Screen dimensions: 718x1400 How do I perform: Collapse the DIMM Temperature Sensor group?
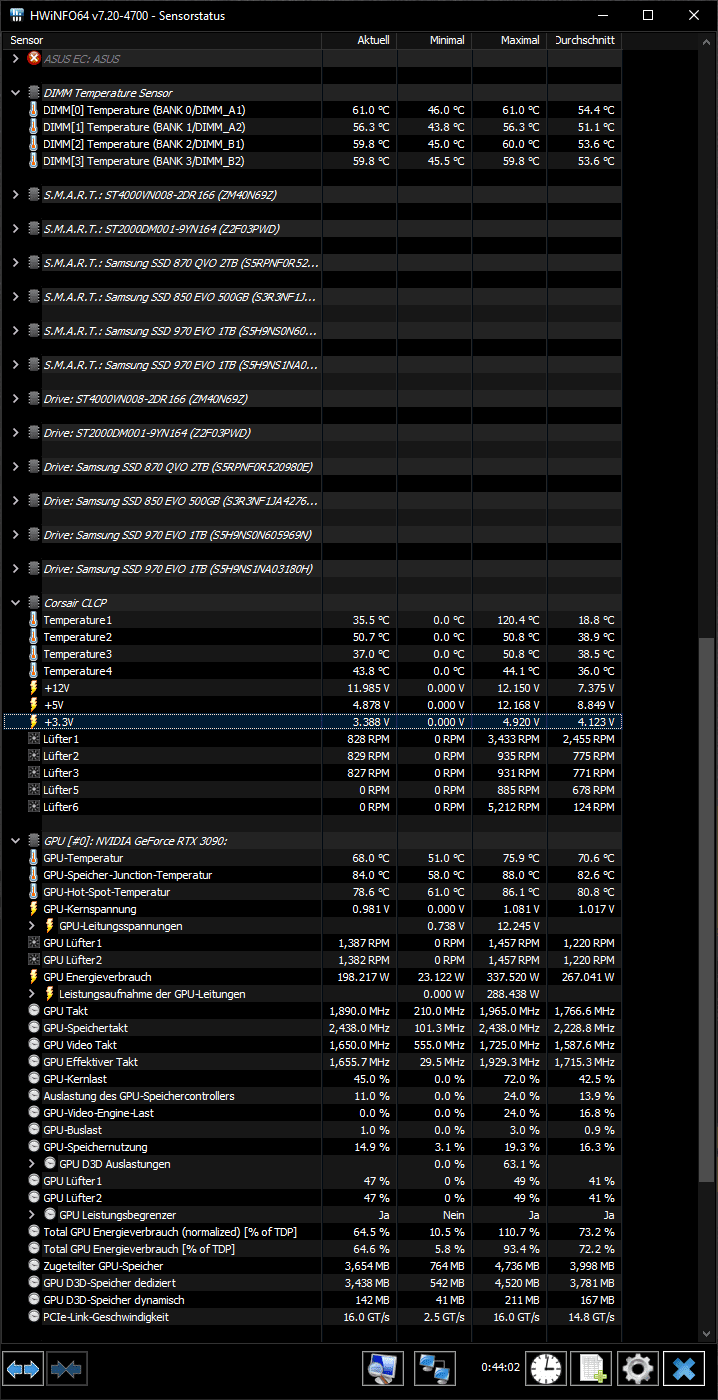click(x=15, y=93)
